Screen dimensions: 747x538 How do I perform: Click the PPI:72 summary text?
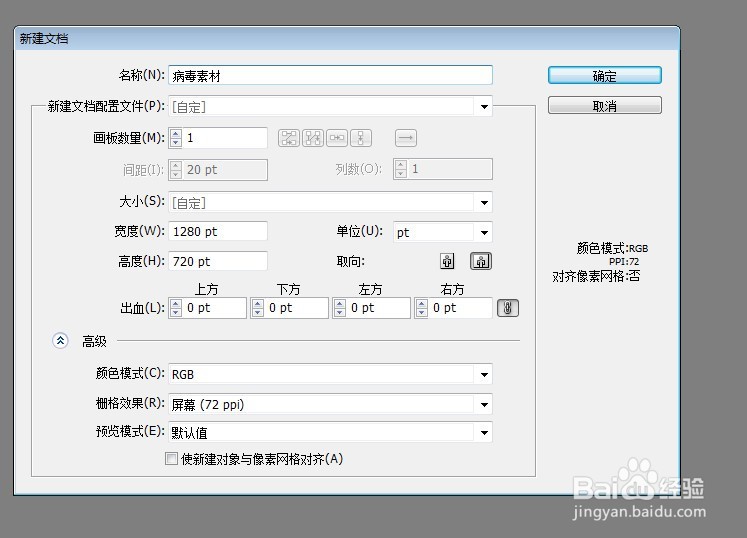[624, 262]
